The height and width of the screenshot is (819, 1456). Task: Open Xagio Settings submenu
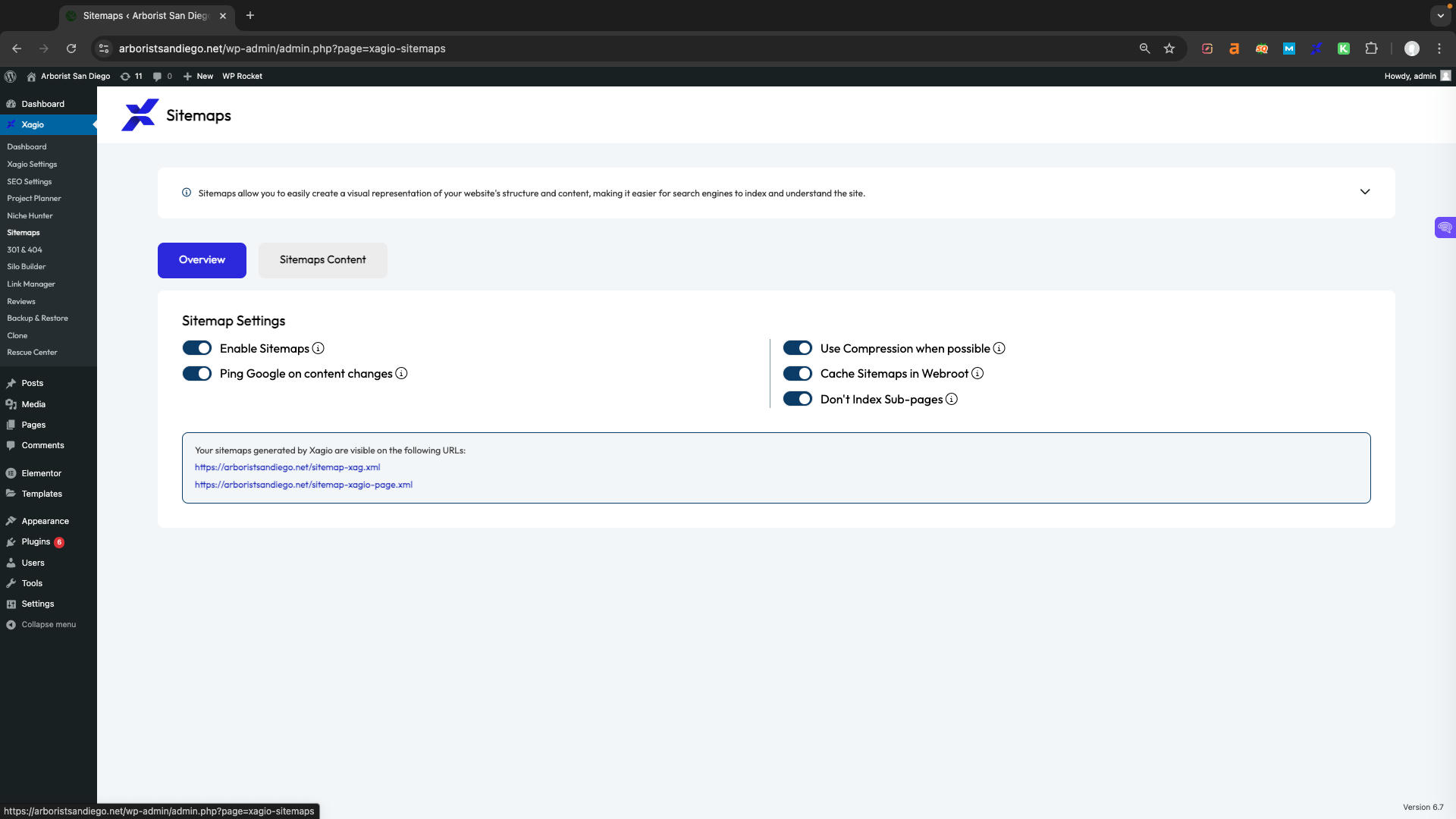32,164
